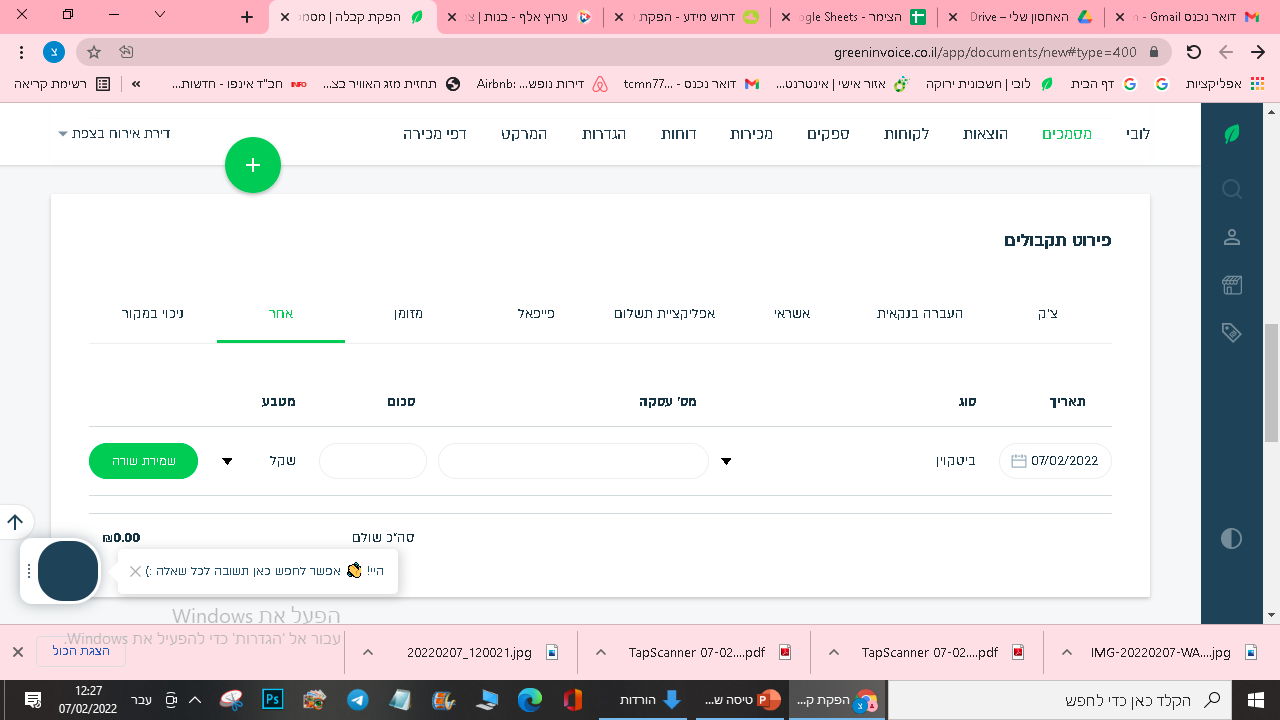1280x720 pixels.
Task: Open the דירת אירוח בצפת business dropdown
Action: 114,133
